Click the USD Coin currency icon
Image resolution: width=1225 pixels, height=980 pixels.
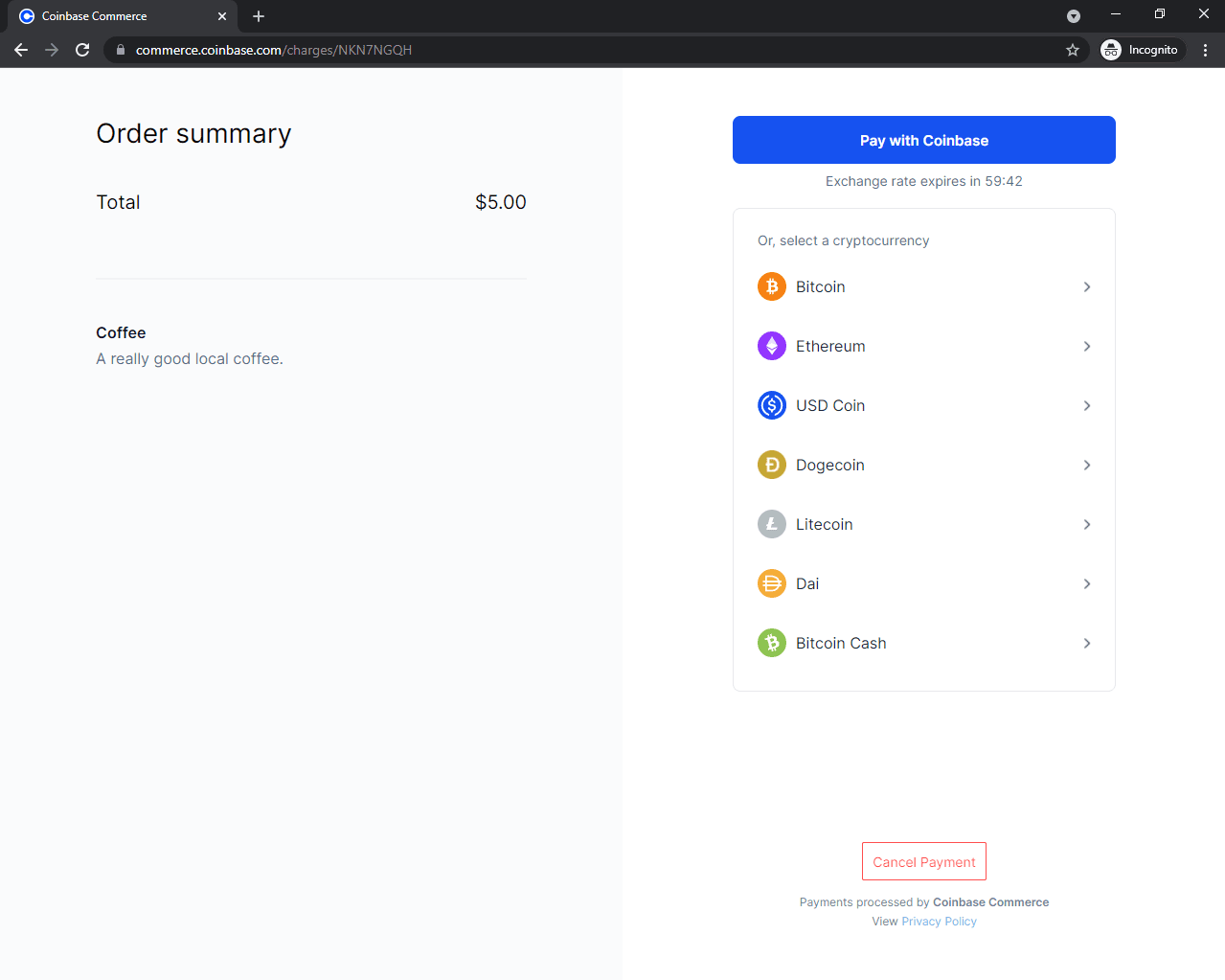tap(772, 405)
